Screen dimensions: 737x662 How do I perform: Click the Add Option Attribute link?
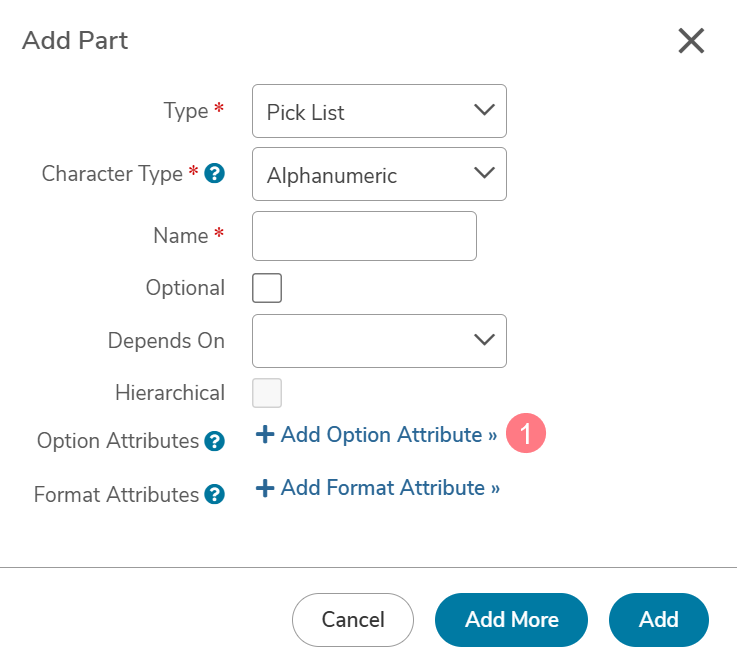(376, 434)
